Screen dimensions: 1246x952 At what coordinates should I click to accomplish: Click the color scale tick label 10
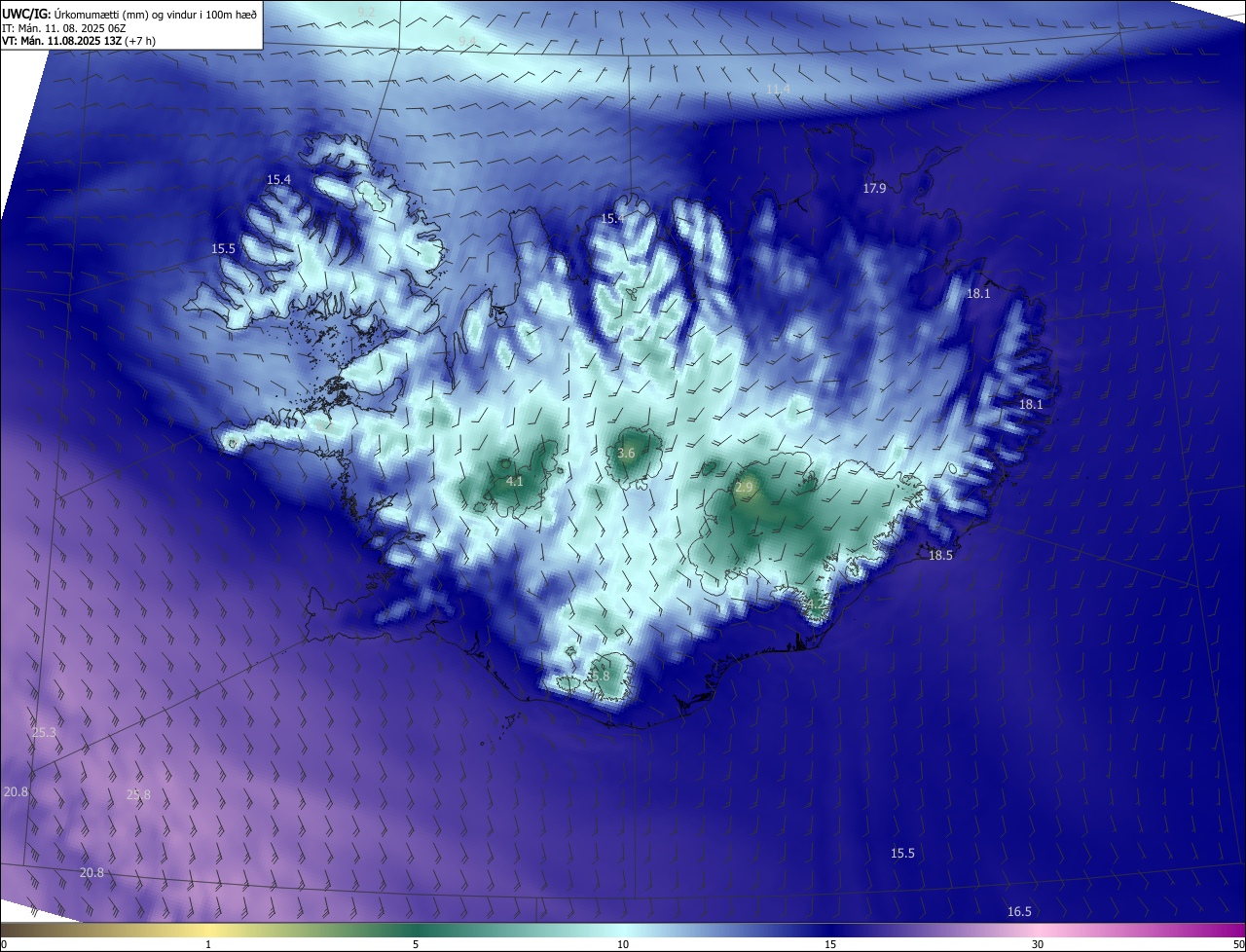coord(623,944)
